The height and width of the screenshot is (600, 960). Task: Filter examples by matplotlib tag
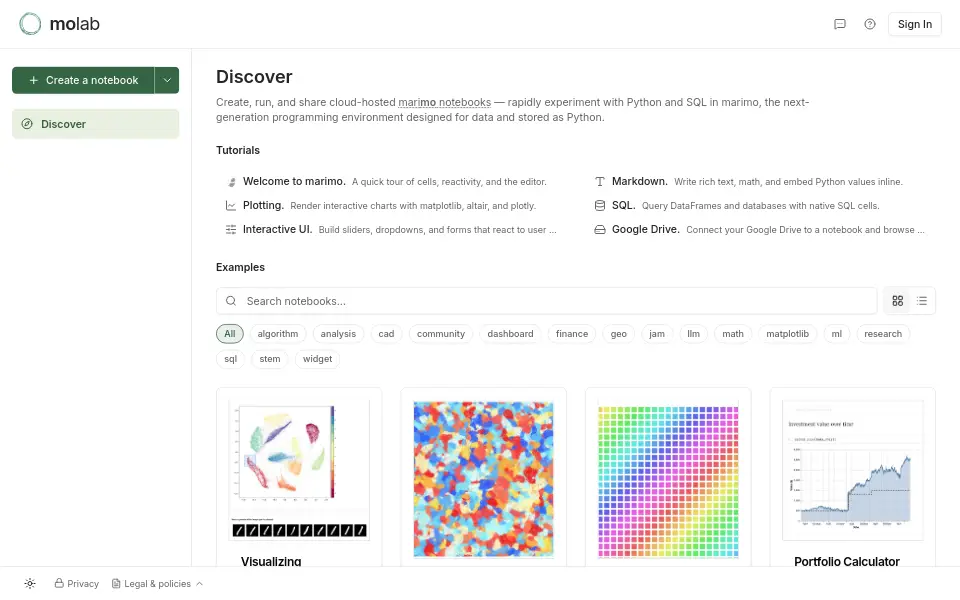click(x=787, y=334)
